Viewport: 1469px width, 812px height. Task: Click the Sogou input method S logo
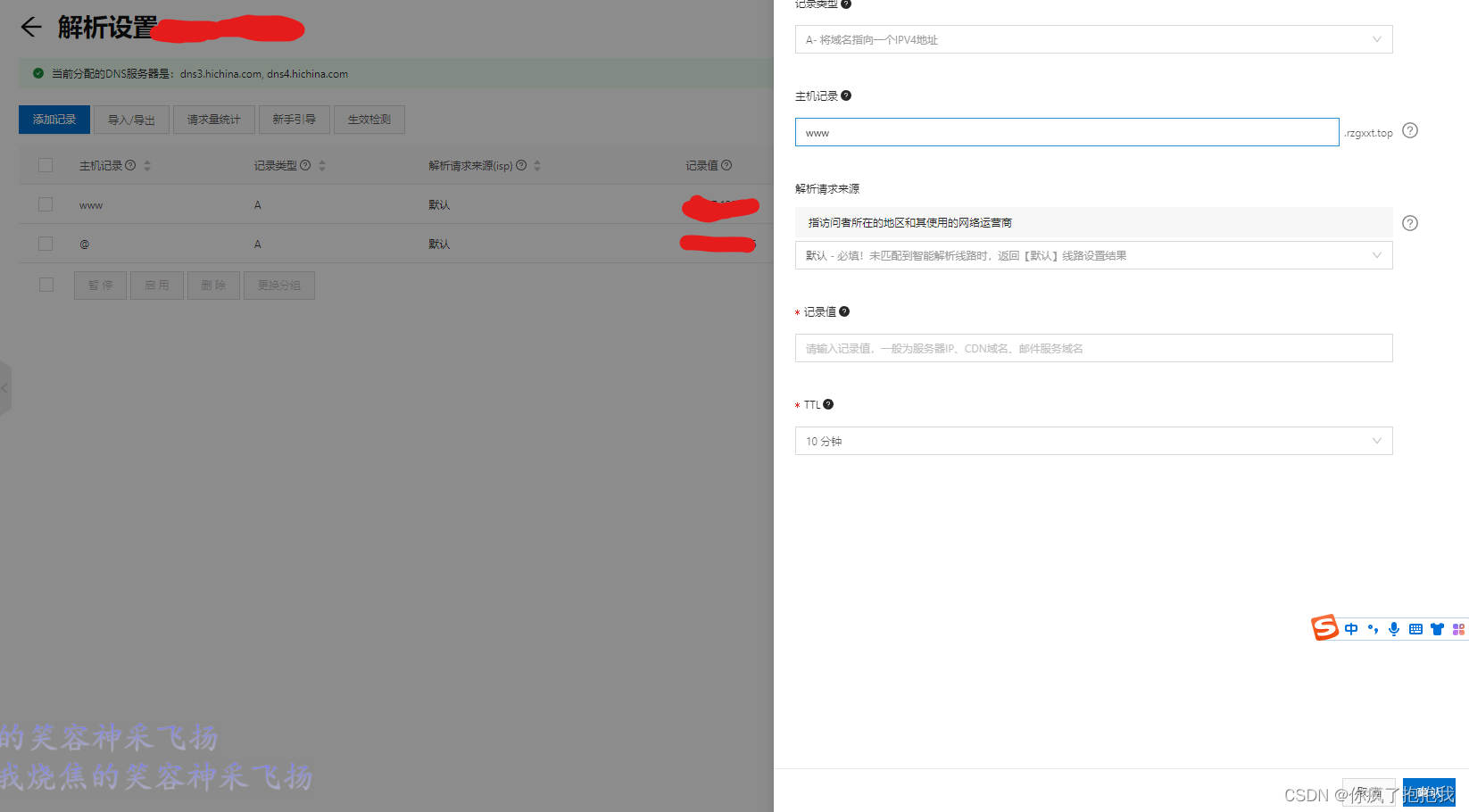[x=1324, y=628]
